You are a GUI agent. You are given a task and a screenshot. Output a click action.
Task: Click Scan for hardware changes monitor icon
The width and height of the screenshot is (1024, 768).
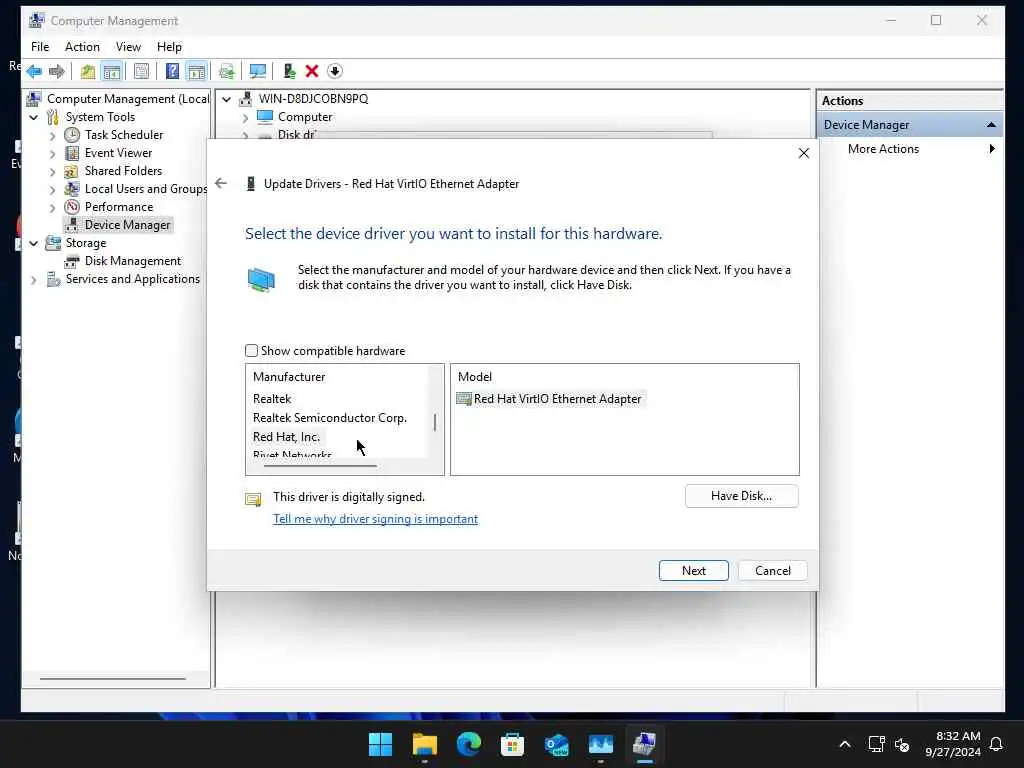tap(258, 71)
